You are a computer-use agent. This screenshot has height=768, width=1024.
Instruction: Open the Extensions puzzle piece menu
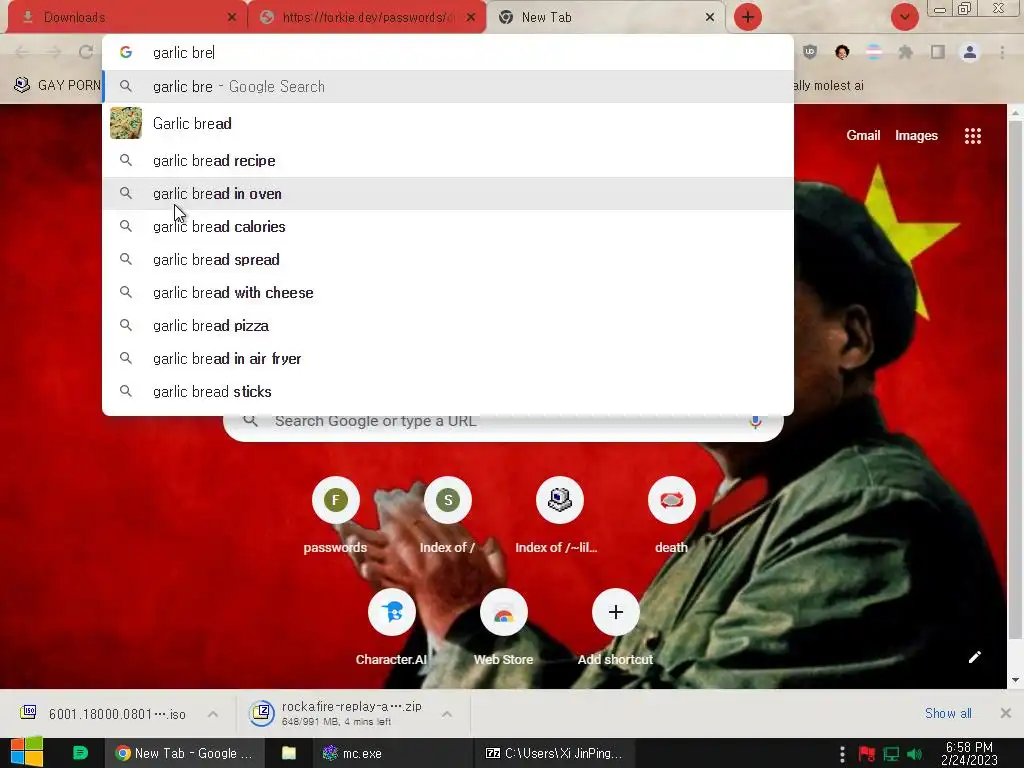tap(906, 52)
